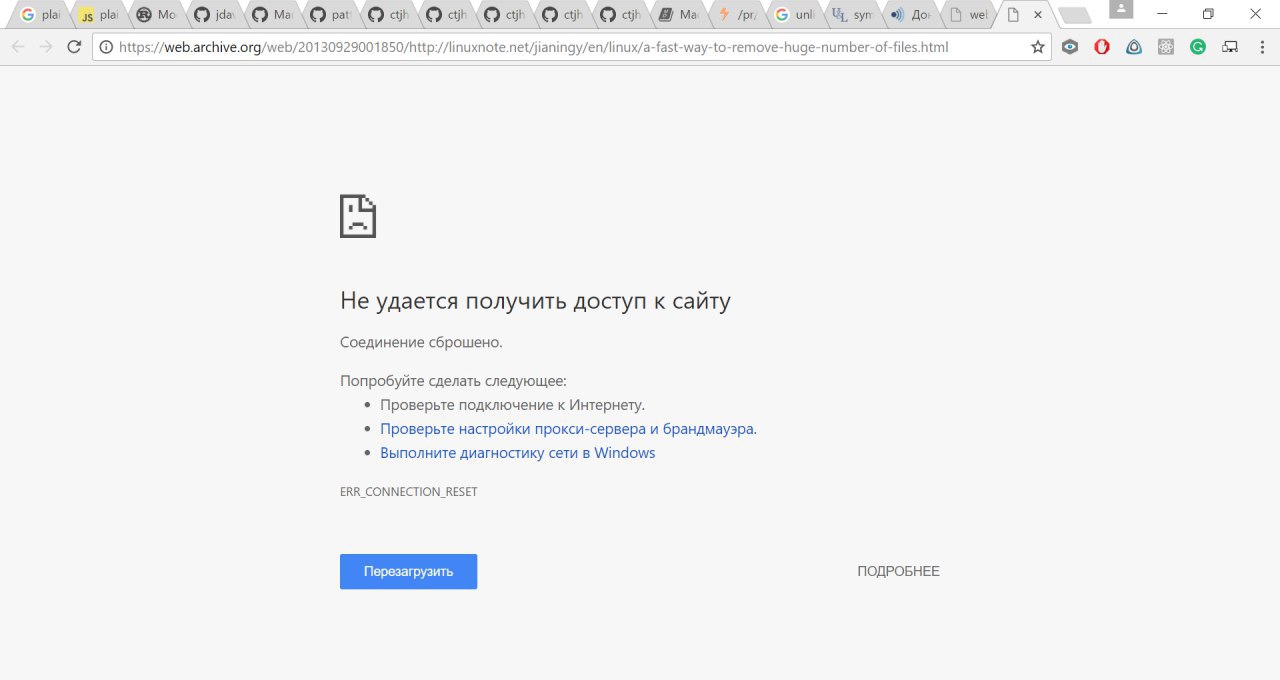Minimize the Chrome window

click(1162, 14)
